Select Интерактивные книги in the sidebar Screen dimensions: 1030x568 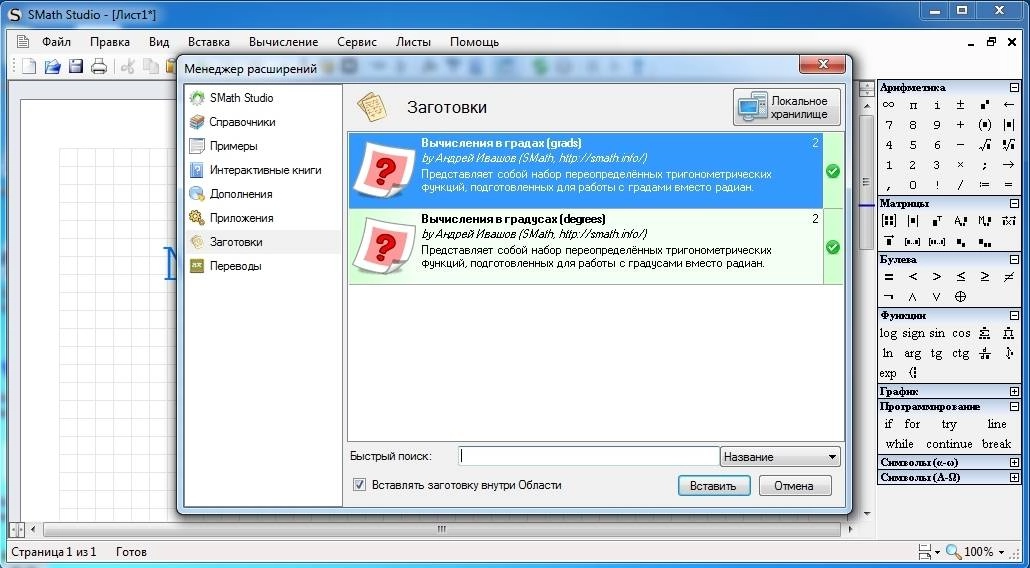pos(263,170)
